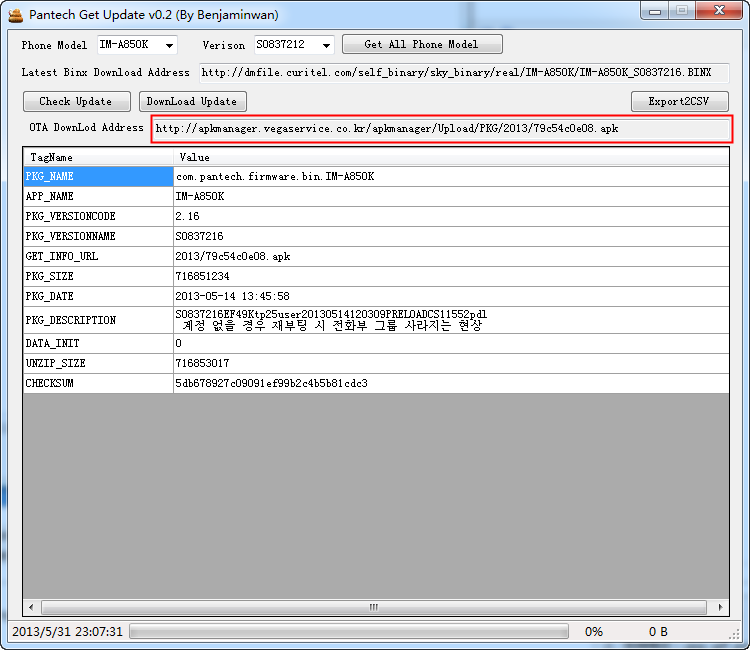Viewport: 750px width, 650px height.
Task: Click the Latest Binx Download Address field
Action: click(463, 73)
